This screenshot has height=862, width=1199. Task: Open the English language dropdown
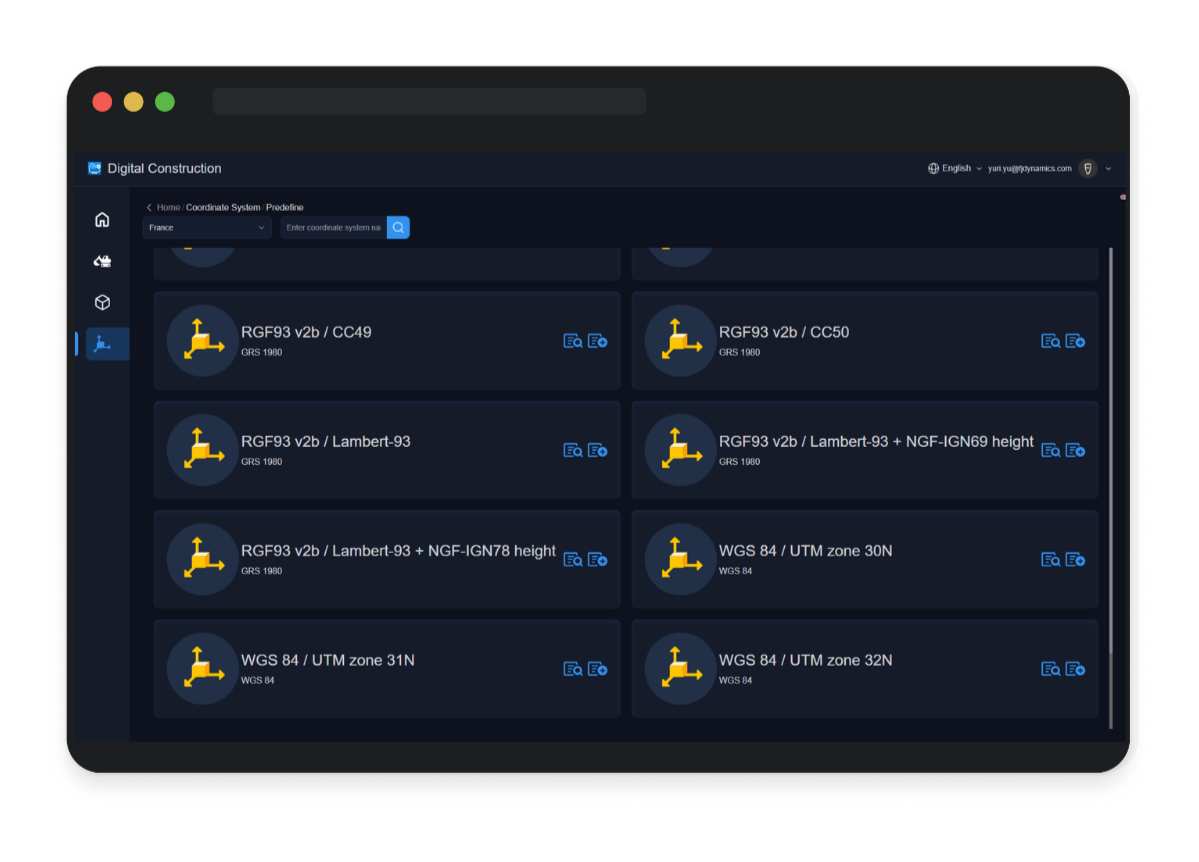pyautogui.click(x=955, y=169)
